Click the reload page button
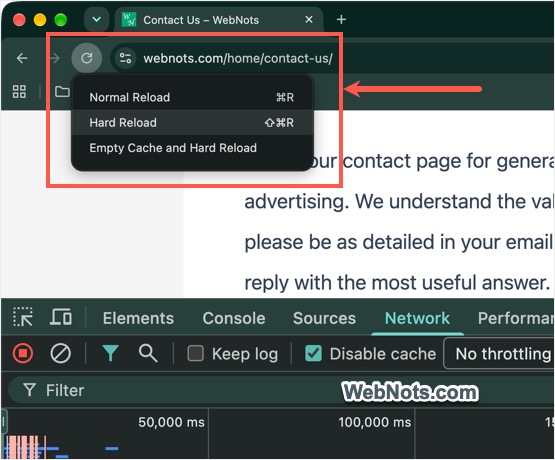The image size is (555, 460). [87, 58]
